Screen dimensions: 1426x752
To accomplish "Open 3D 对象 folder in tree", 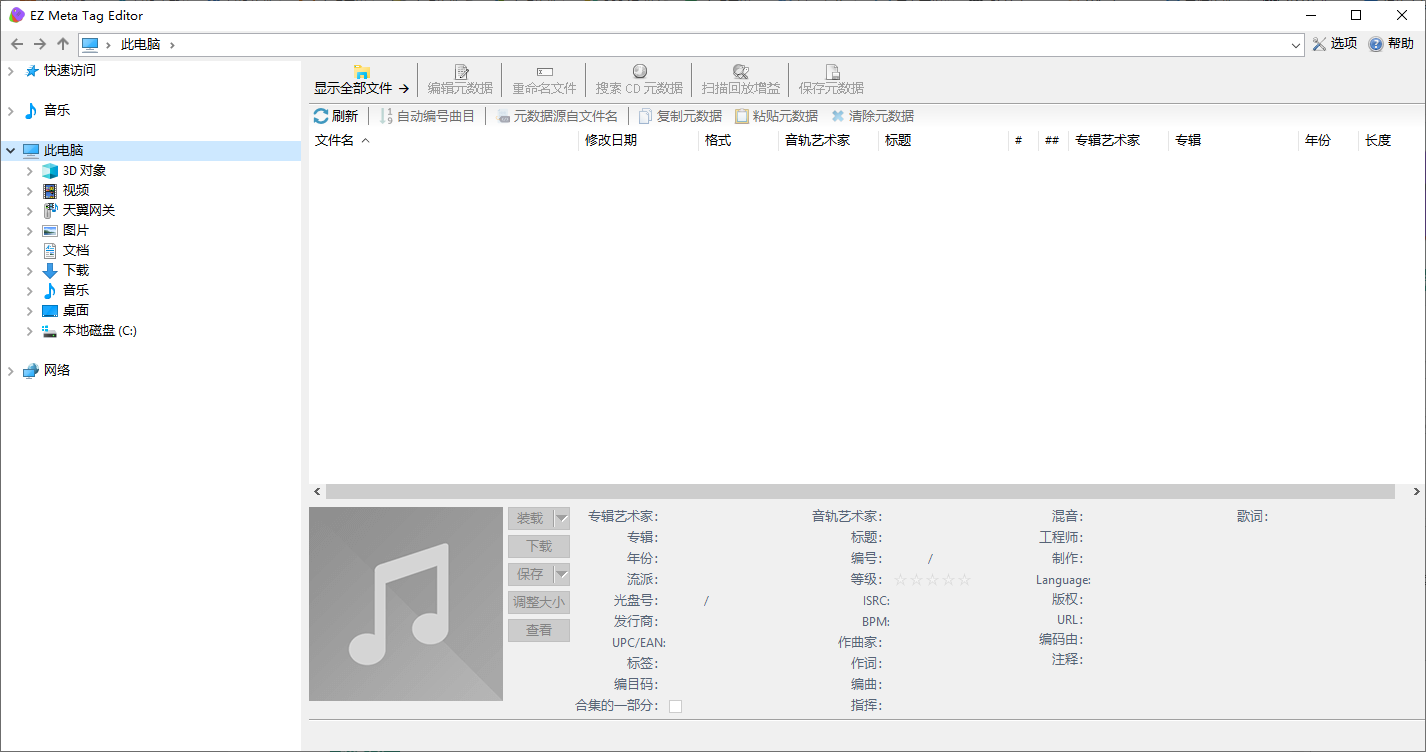I will tap(84, 171).
